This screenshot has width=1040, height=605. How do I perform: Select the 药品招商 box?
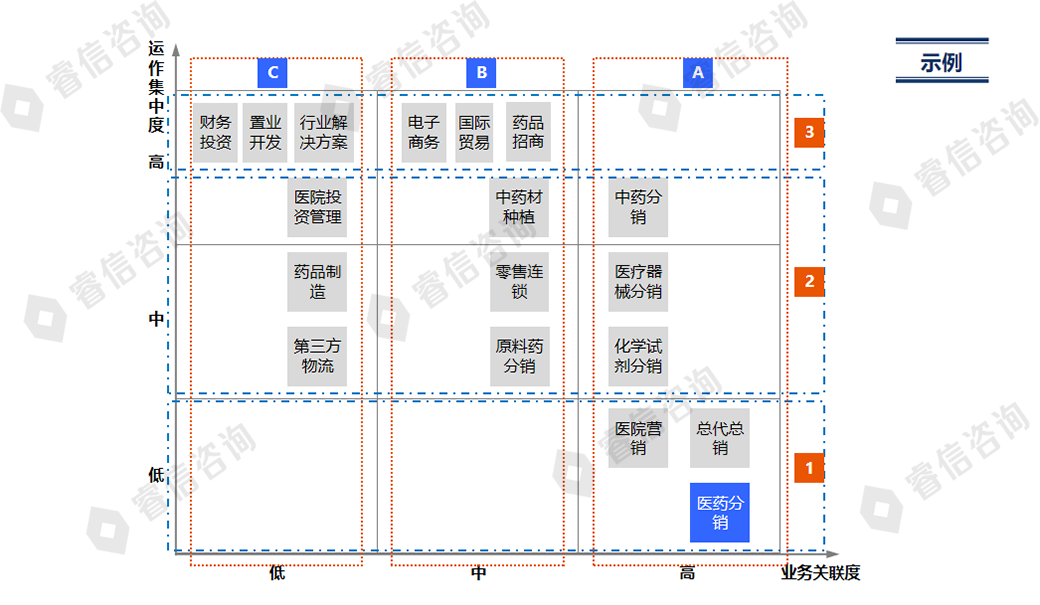[528, 132]
